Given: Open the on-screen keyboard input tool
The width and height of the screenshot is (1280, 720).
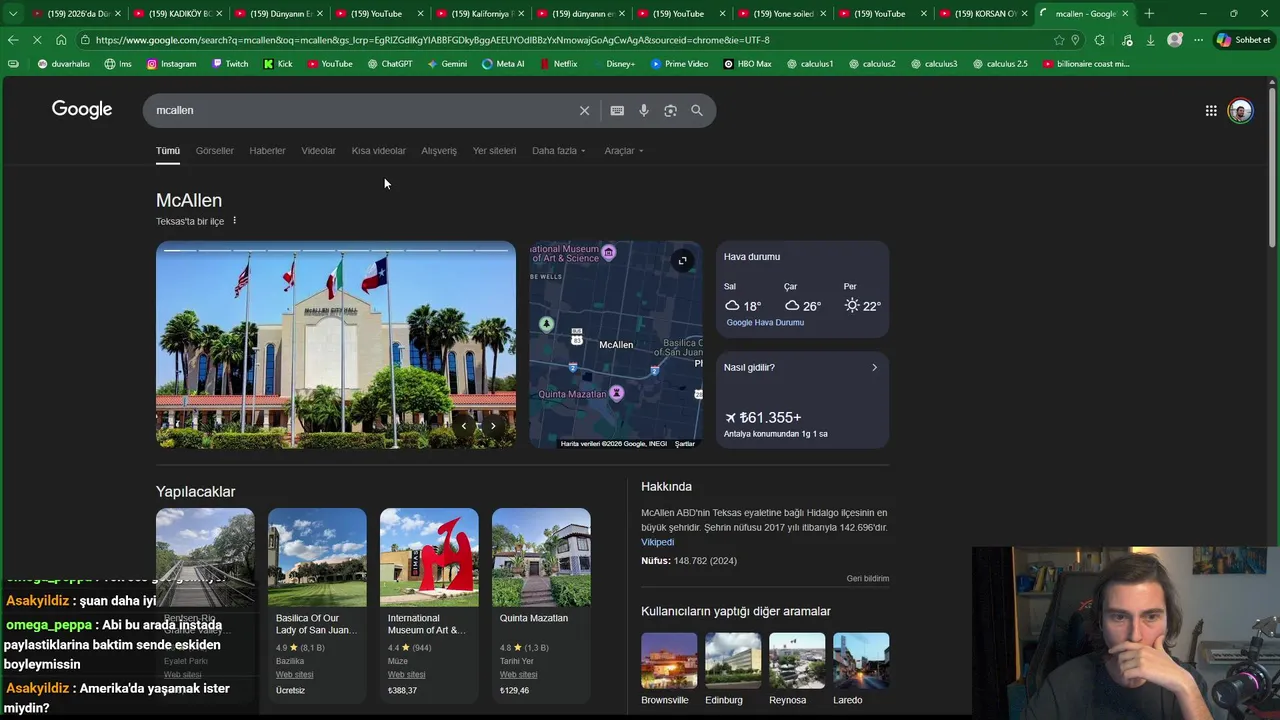Looking at the screenshot, I should (617, 111).
